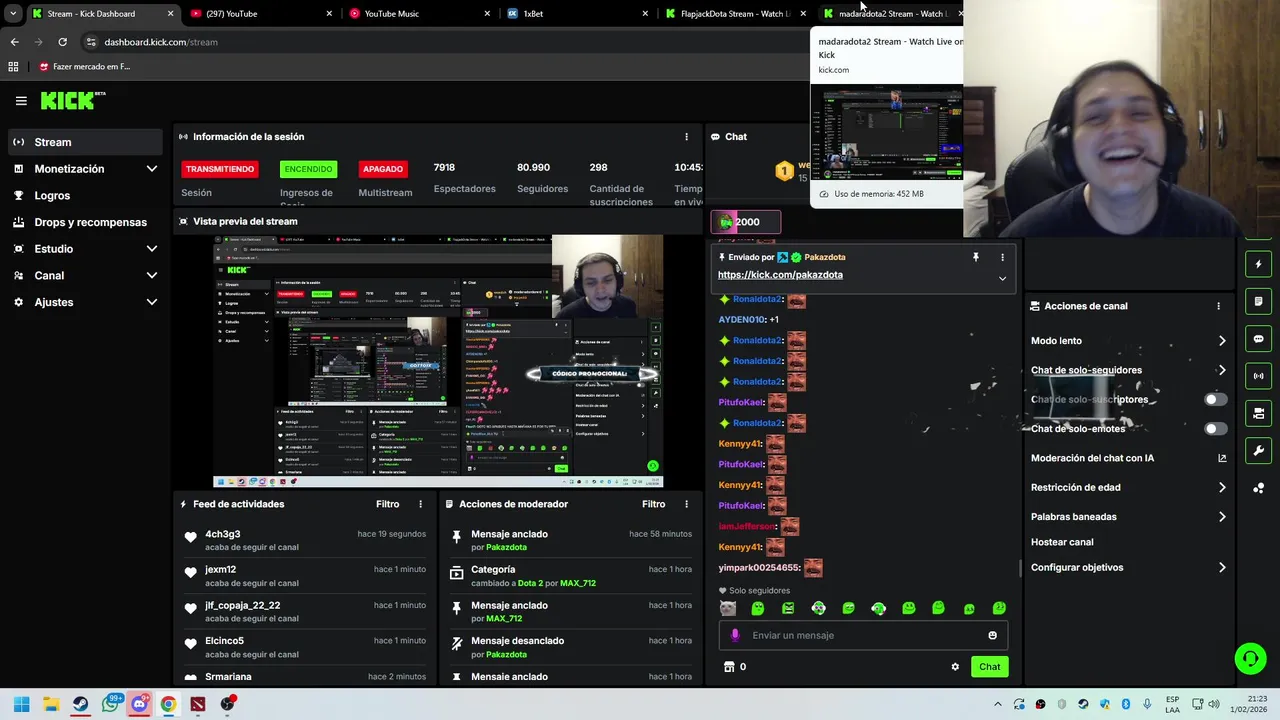Expand the pinned message chevron
Screen dimensions: 1280x720
click(1002, 278)
